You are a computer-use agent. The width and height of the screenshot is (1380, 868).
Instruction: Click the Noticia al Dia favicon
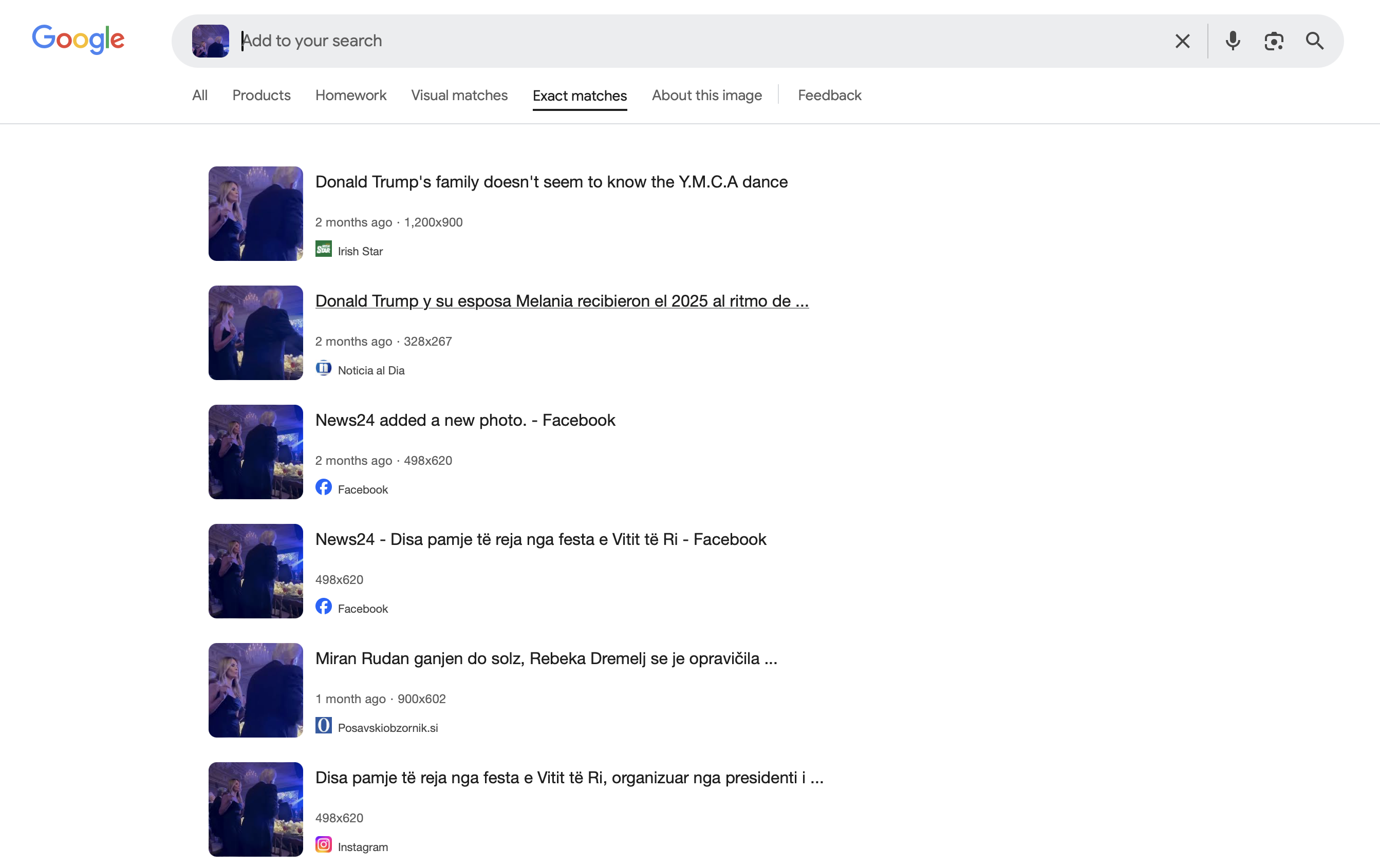pyautogui.click(x=323, y=368)
